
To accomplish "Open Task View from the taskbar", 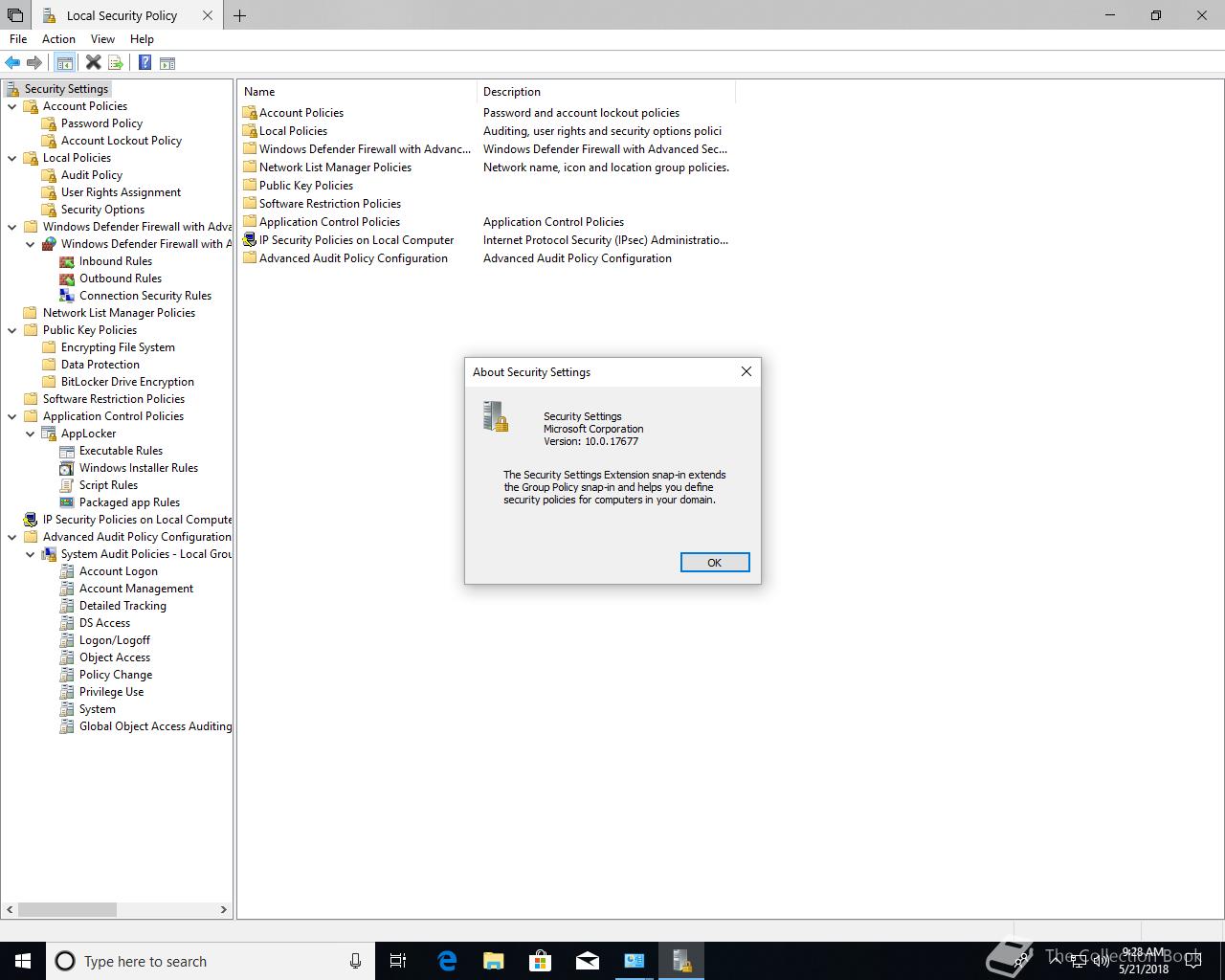I will point(398,961).
